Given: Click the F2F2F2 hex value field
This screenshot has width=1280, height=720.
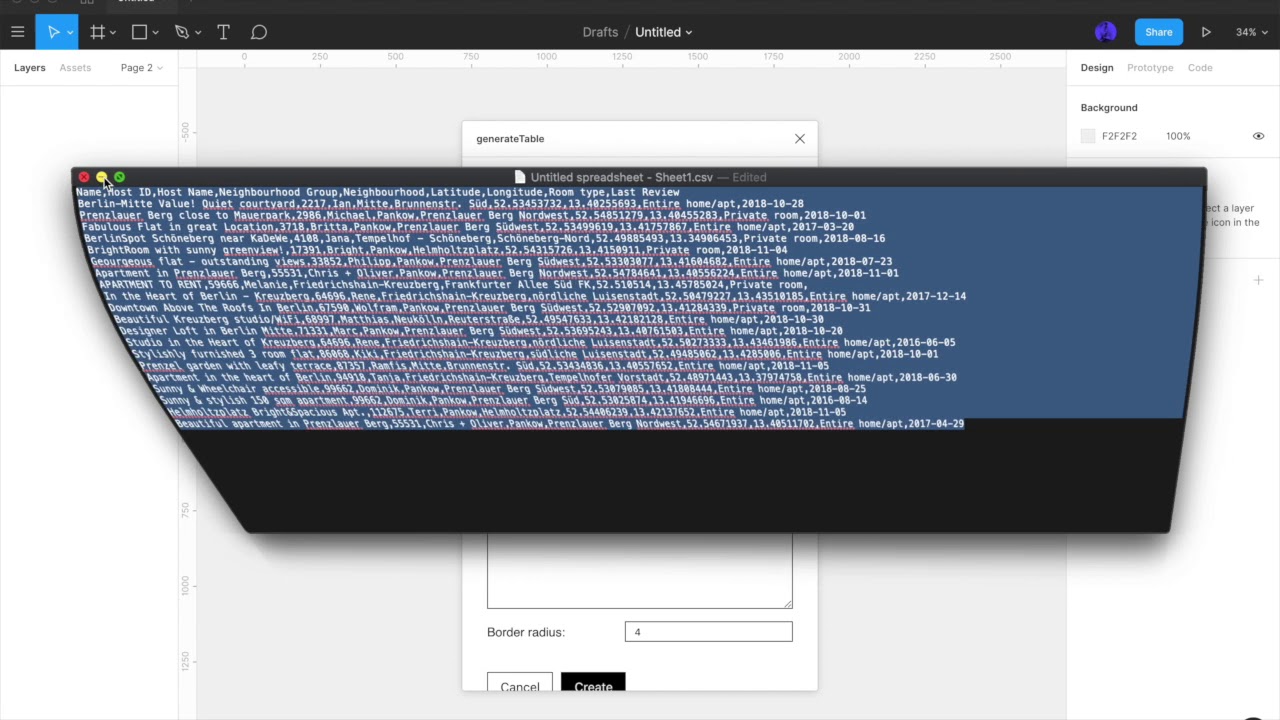Looking at the screenshot, I should [x=1119, y=136].
